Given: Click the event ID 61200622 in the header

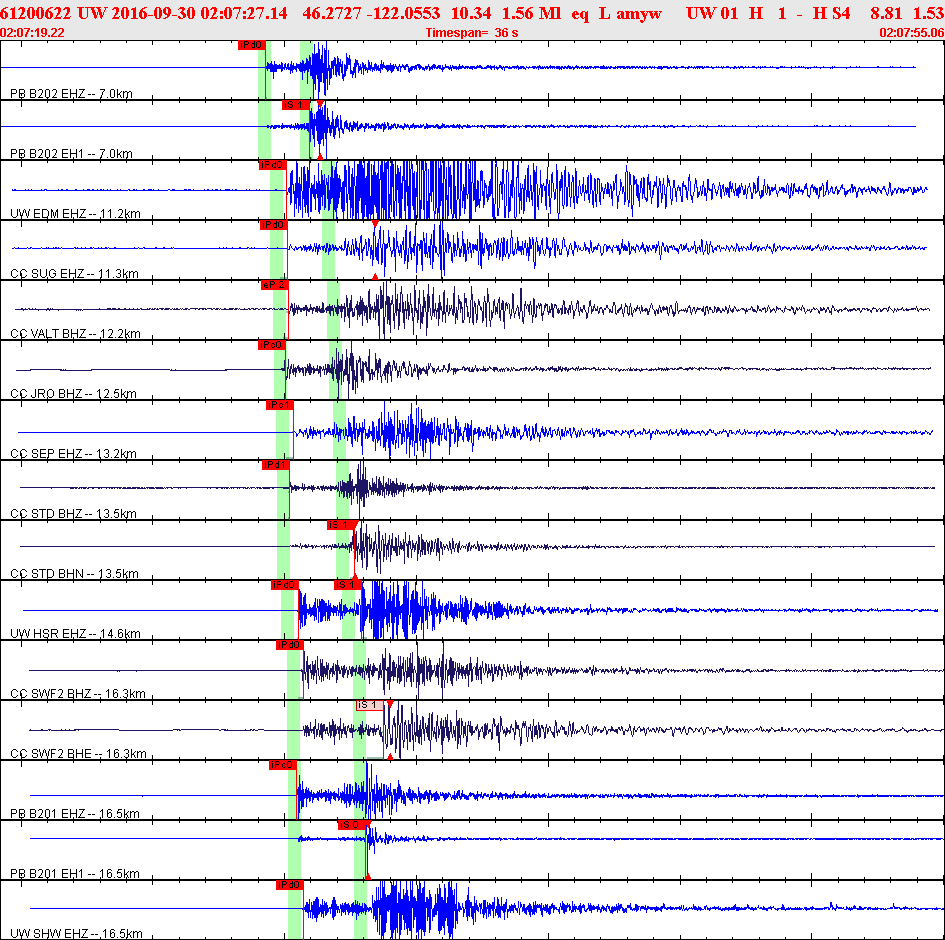Looking at the screenshot, I should [36, 13].
